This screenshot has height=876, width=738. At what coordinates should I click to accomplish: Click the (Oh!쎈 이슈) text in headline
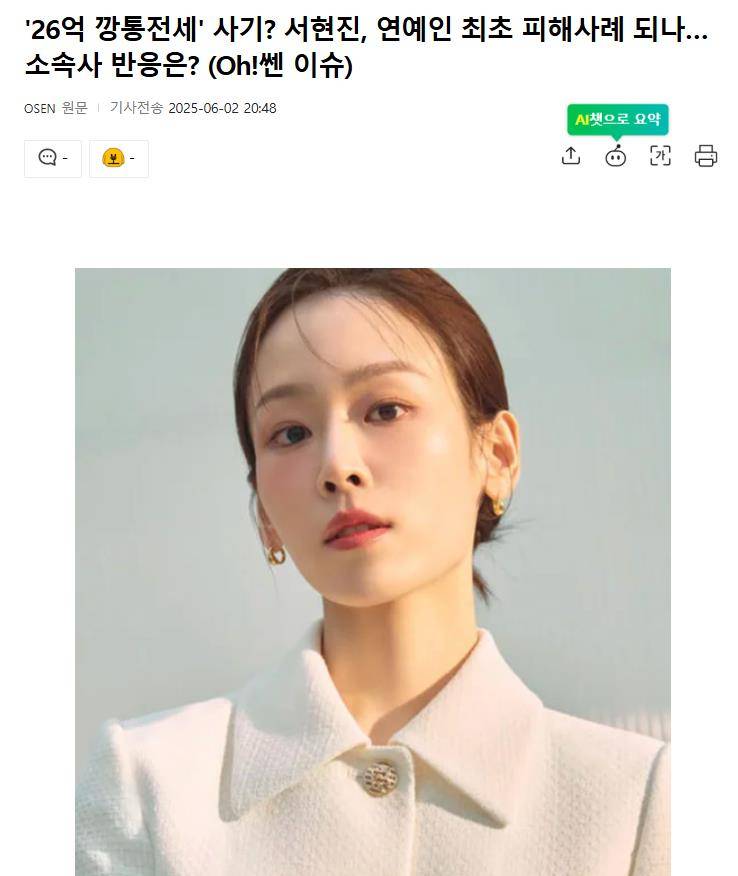tap(280, 66)
